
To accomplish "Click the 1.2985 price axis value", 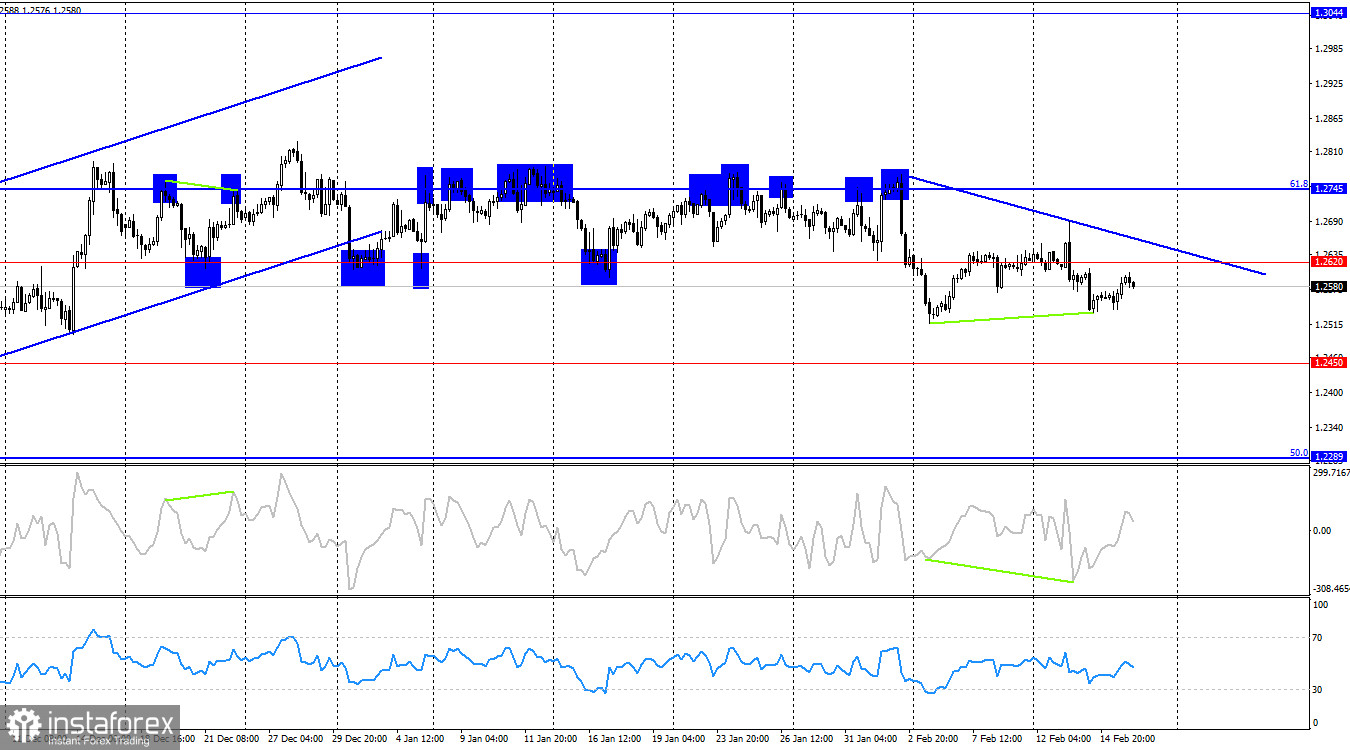I will click(1330, 49).
